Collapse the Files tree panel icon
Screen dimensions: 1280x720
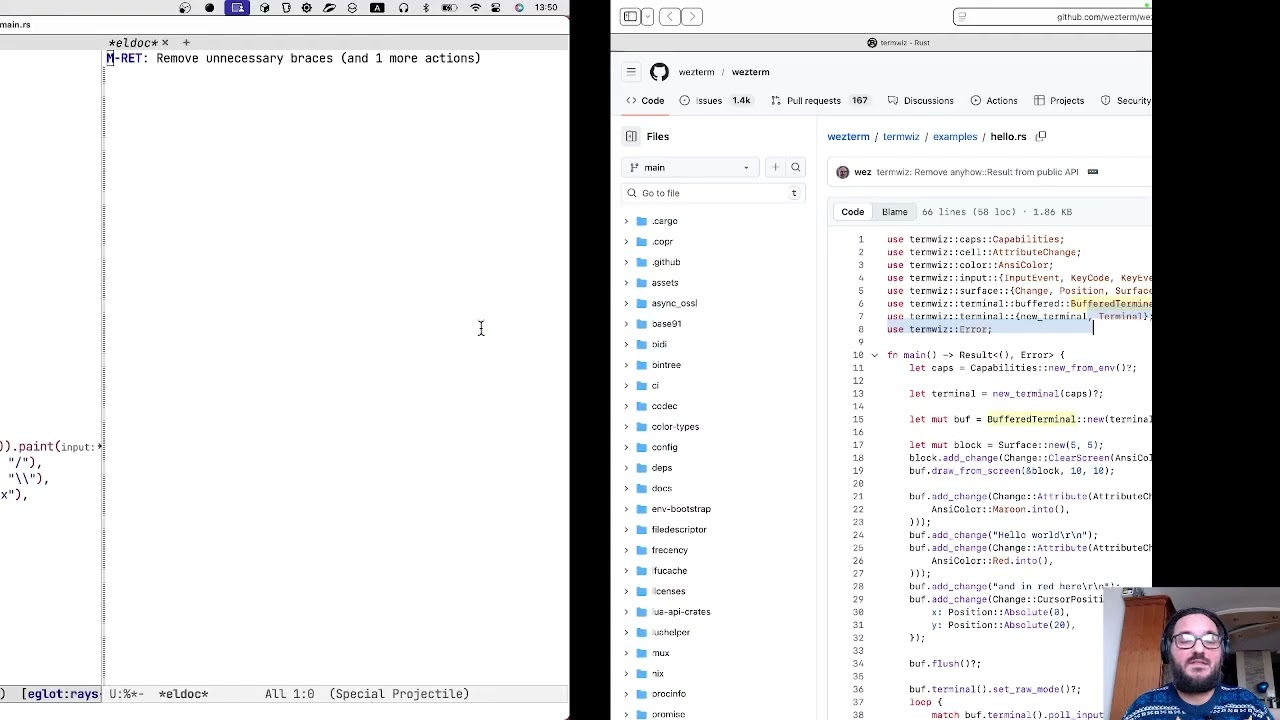coord(631,137)
